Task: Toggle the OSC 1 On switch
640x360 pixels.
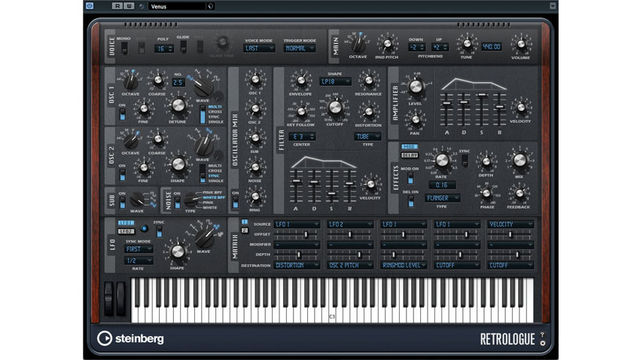Action: point(122,115)
